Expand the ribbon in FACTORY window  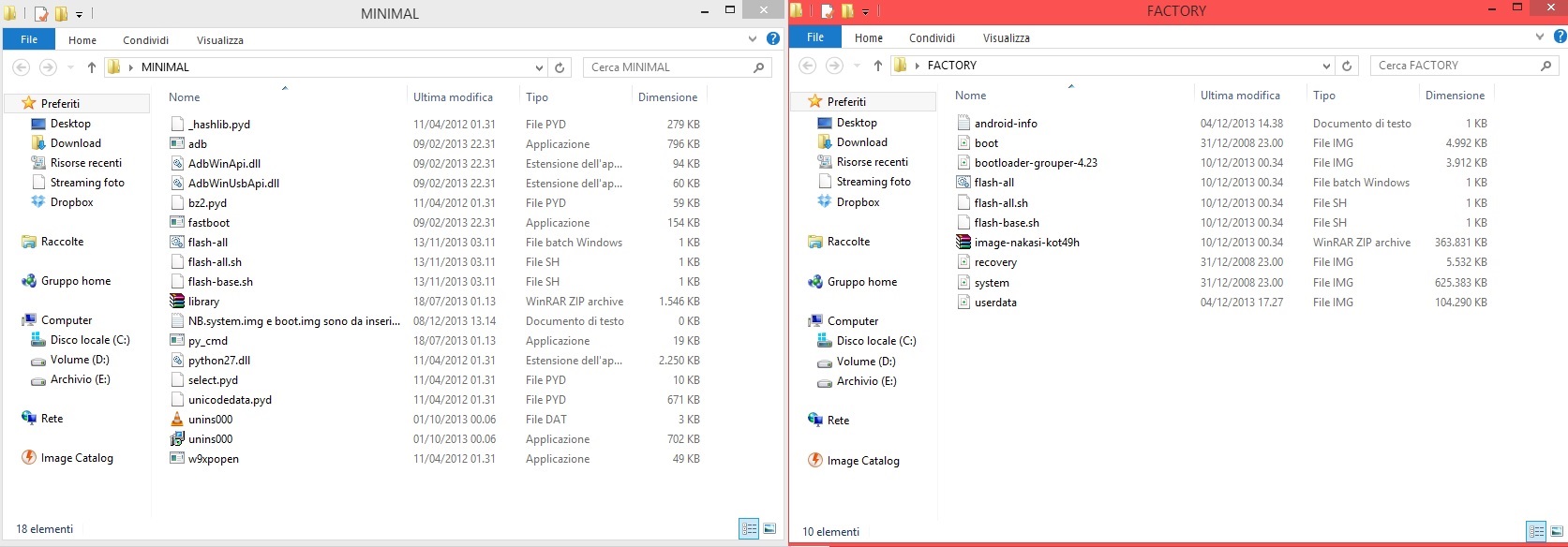point(1540,37)
